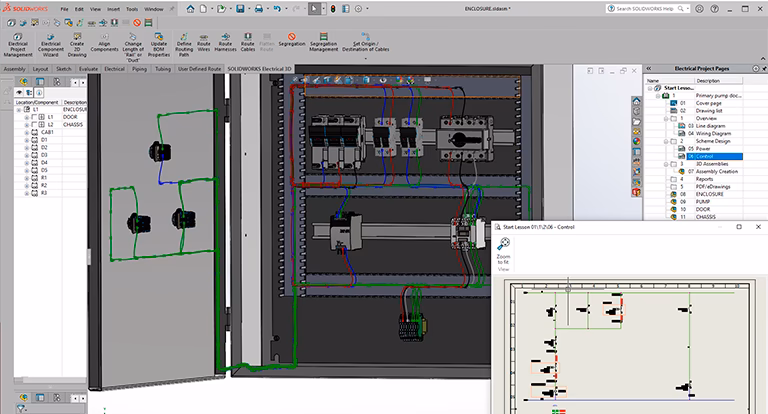Open Segregation Management
768x414 pixels.
(323, 43)
